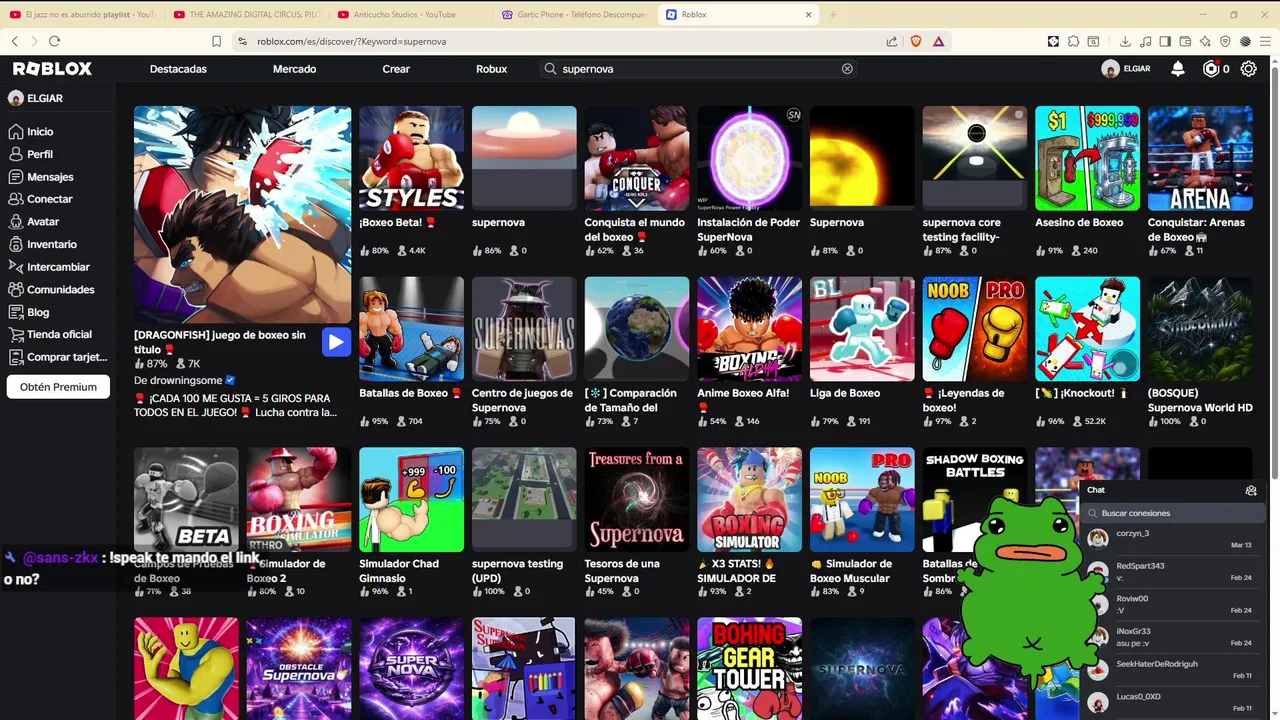Go back with the browser back arrow

(15, 41)
